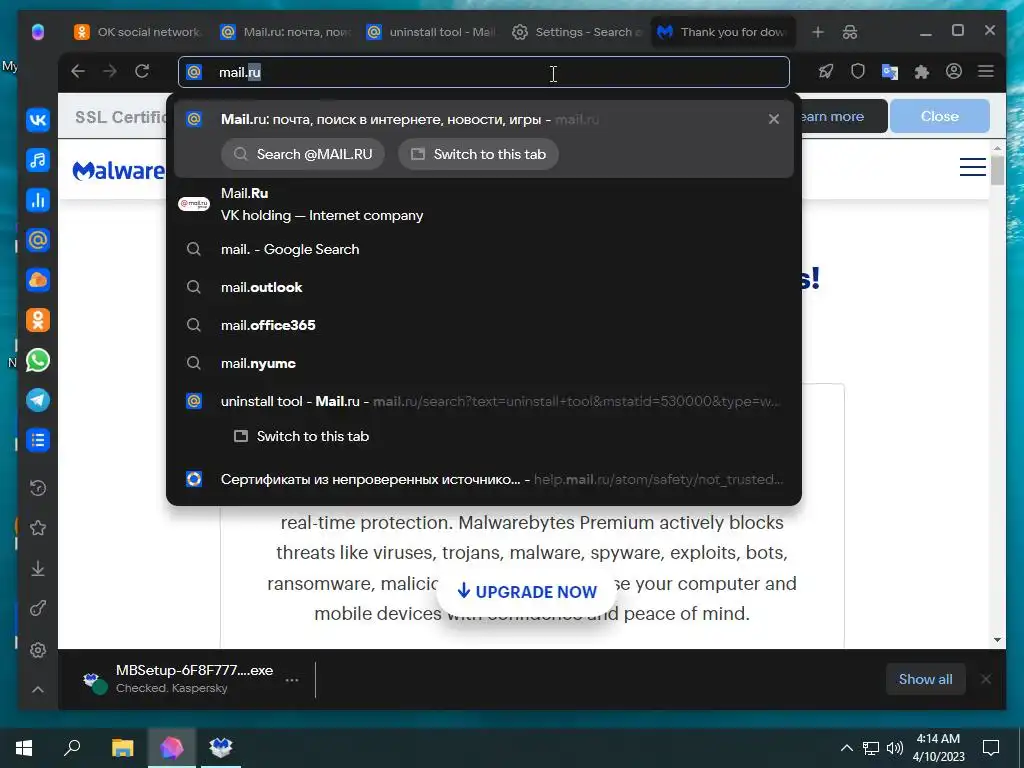Switch to OK social network tab
This screenshot has height=768, width=1024.
(138, 32)
